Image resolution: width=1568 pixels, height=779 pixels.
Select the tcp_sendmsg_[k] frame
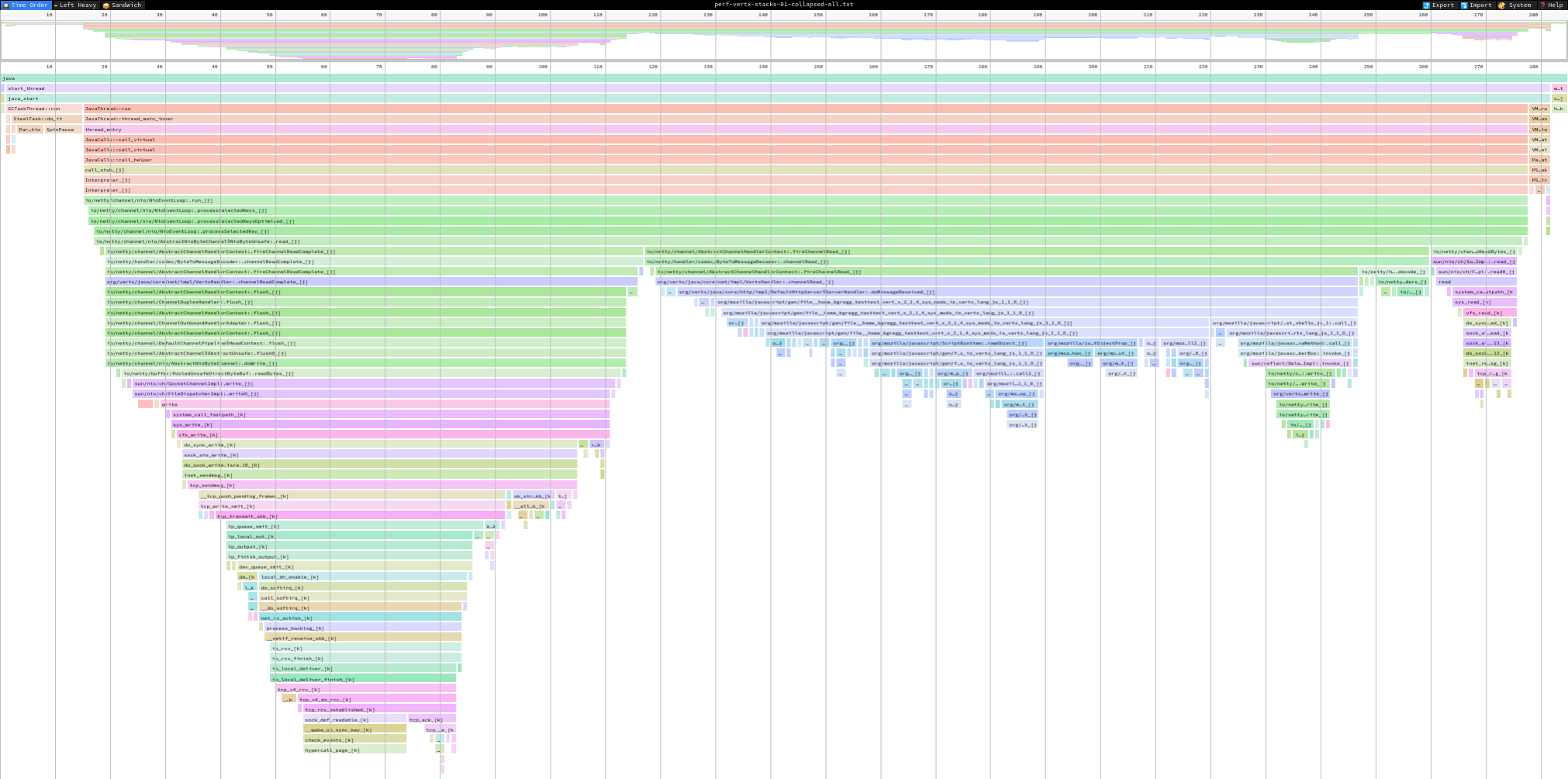pyautogui.click(x=382, y=485)
